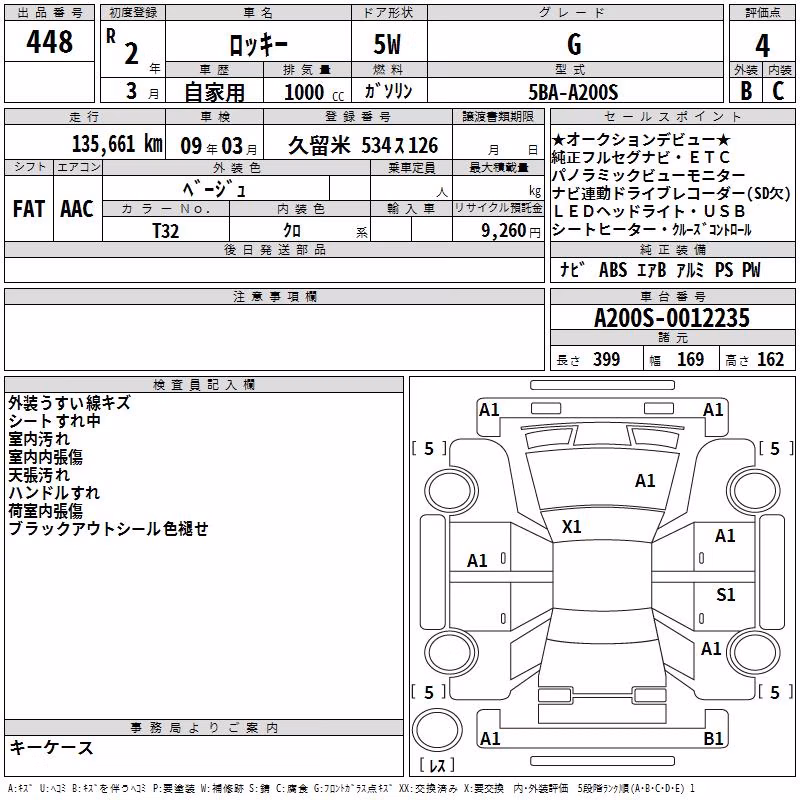Click the inspection expiry 09年03月
The height and width of the screenshot is (800, 800).
click(x=219, y=146)
